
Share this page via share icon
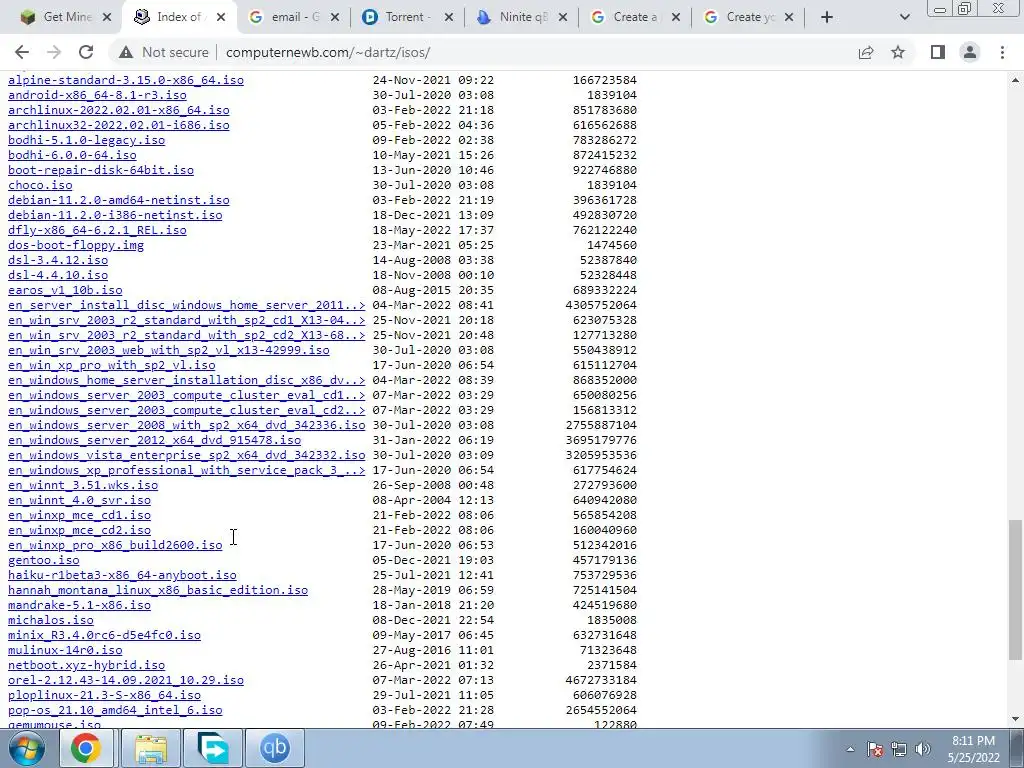coord(866,52)
